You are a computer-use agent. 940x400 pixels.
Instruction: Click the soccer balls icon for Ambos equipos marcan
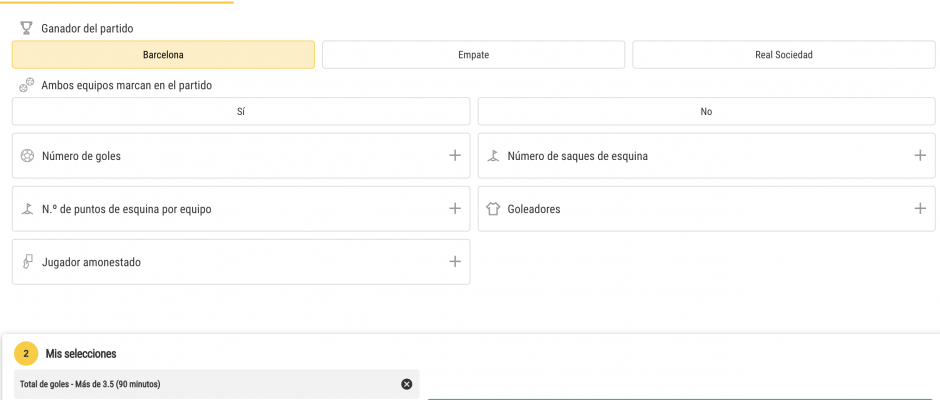tap(26, 85)
